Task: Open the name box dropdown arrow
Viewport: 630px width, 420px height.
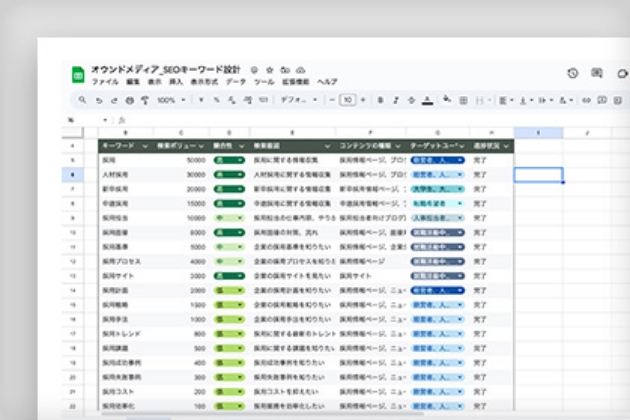Action: [105, 120]
